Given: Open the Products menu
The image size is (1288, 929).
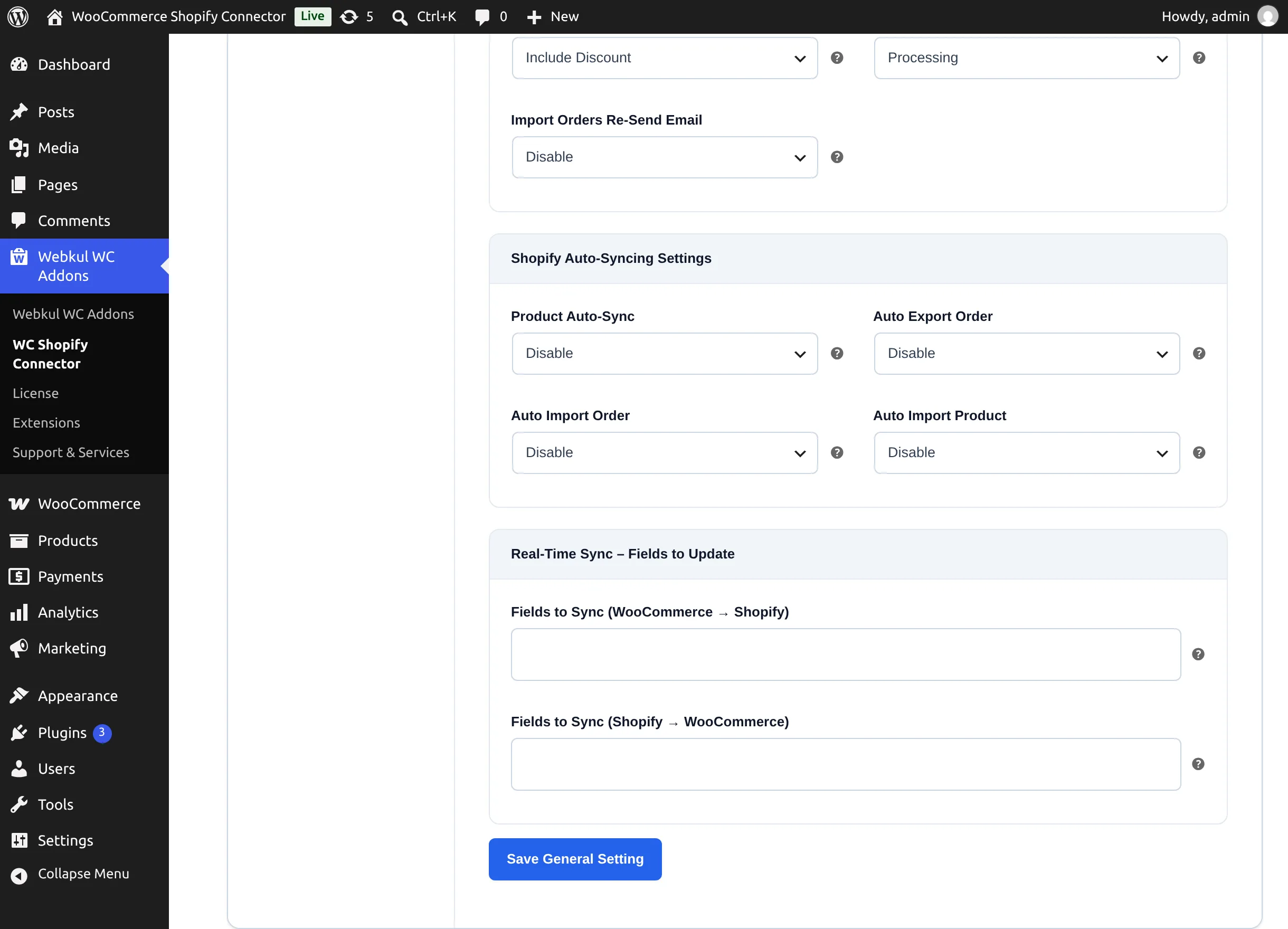Looking at the screenshot, I should click(x=84, y=540).
